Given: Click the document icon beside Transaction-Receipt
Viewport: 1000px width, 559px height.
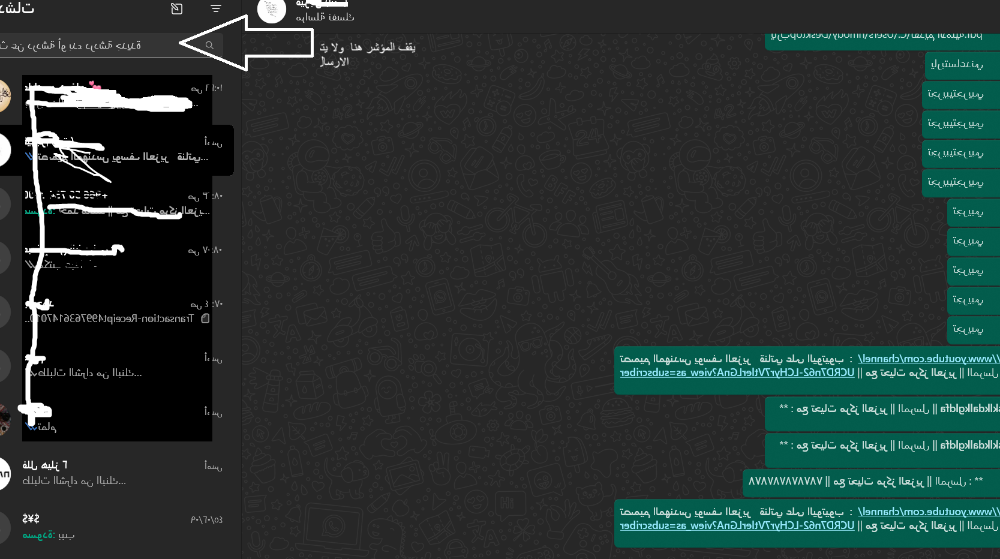Looking at the screenshot, I should click(x=205, y=318).
